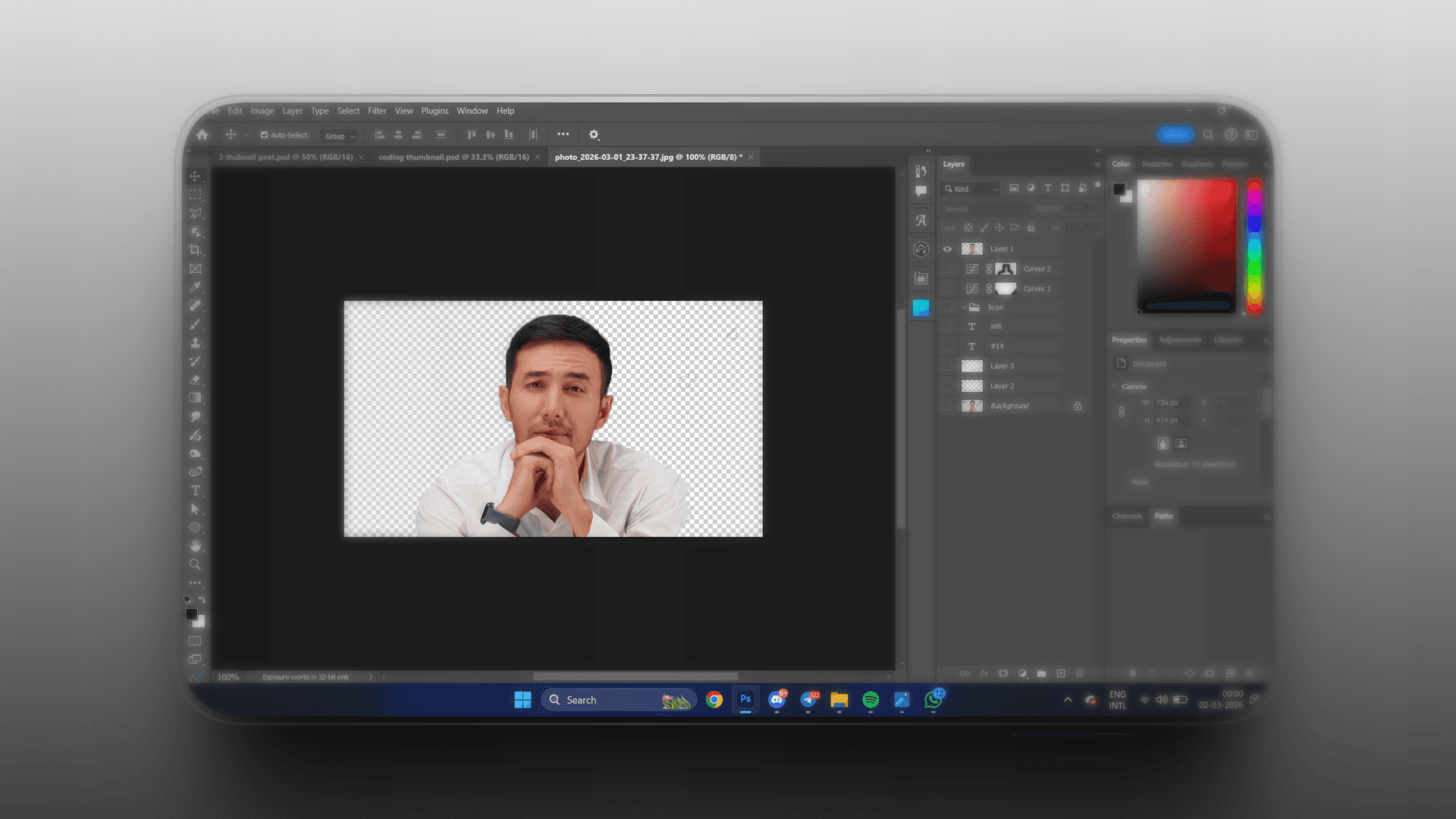Select the Eyedropper tool
Viewport: 1456px width, 819px height.
196,287
